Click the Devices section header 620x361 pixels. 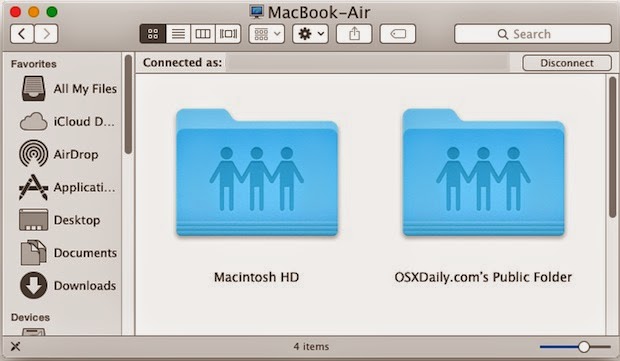pos(30,318)
